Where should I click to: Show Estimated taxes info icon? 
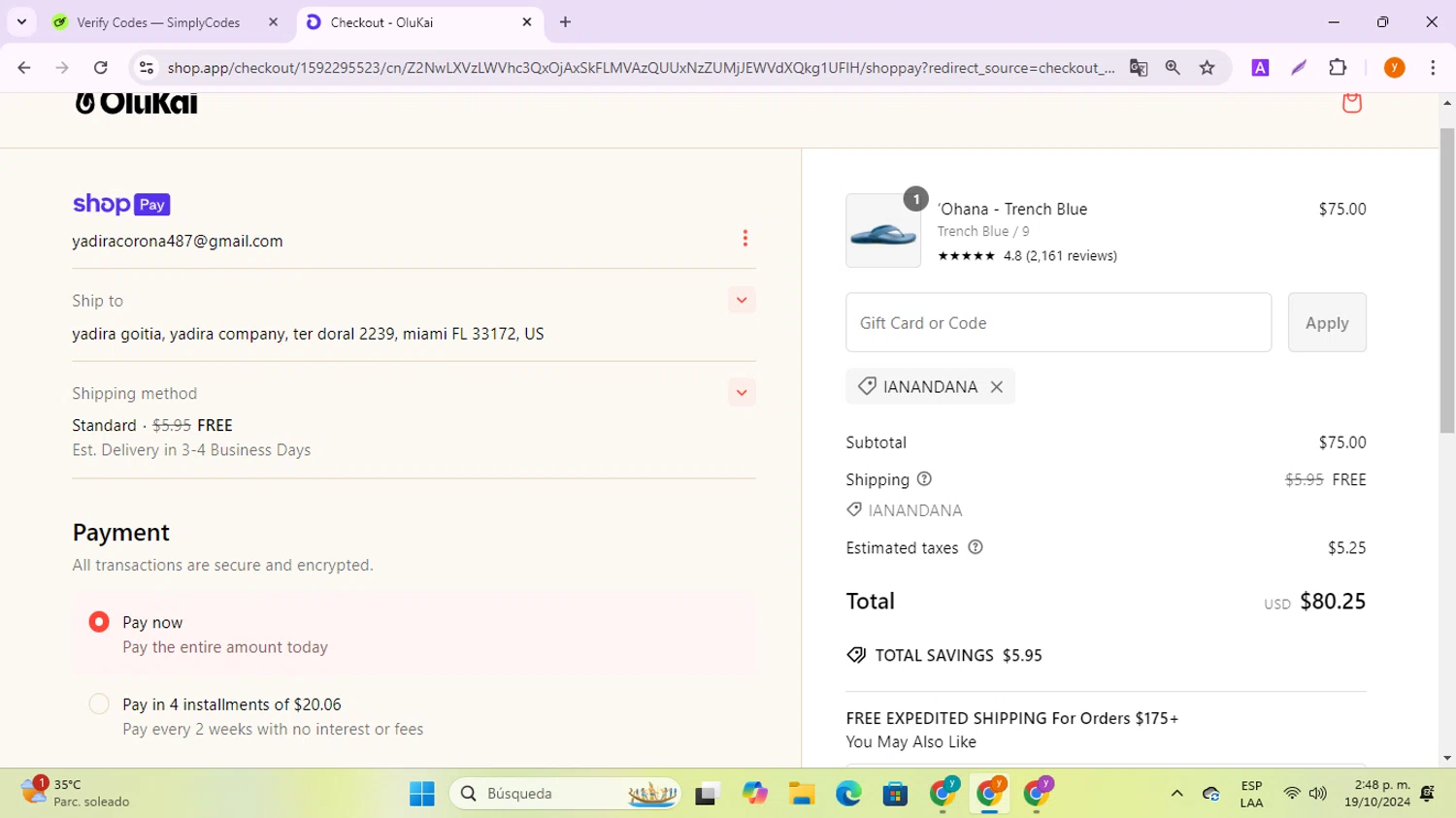pyautogui.click(x=976, y=547)
